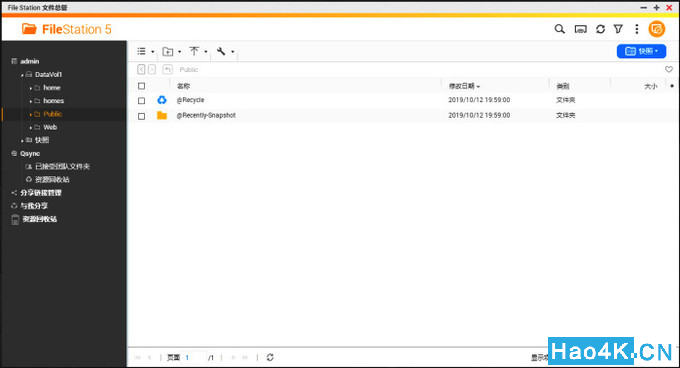Go forward with the right arrow navigation button
This screenshot has height=368, width=680.
click(x=152, y=69)
